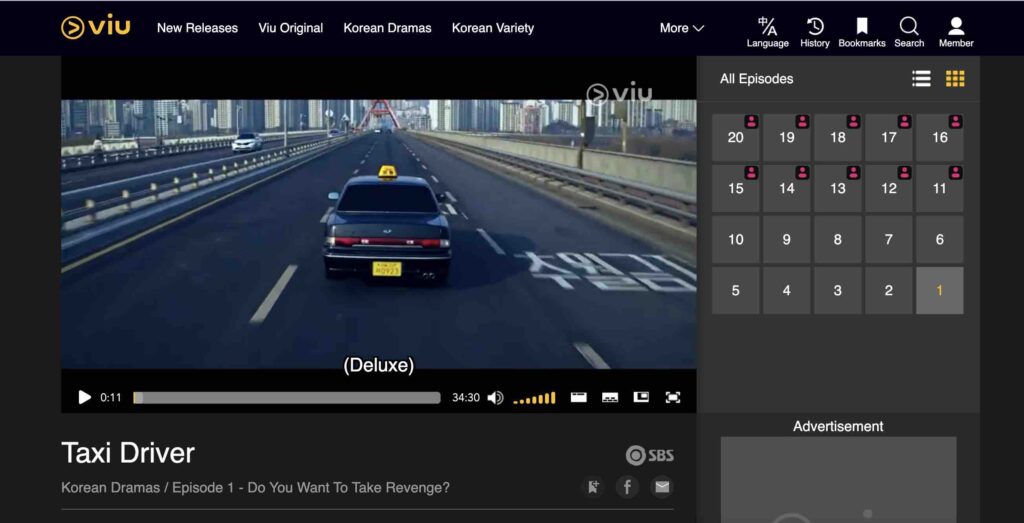Click the advertisement placeholder

pos(839,480)
